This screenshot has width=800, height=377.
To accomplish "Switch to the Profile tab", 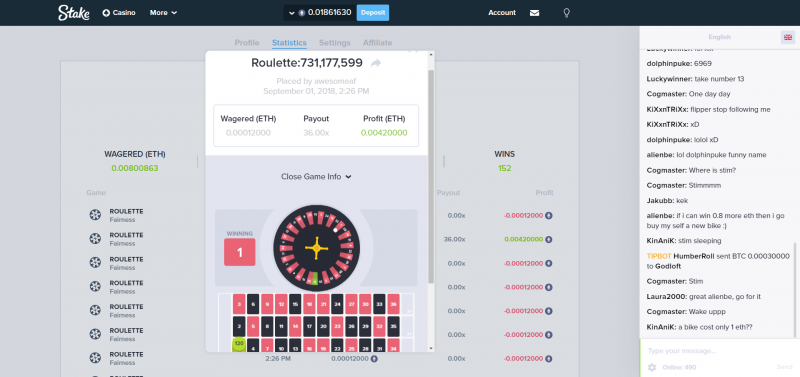I will (247, 43).
